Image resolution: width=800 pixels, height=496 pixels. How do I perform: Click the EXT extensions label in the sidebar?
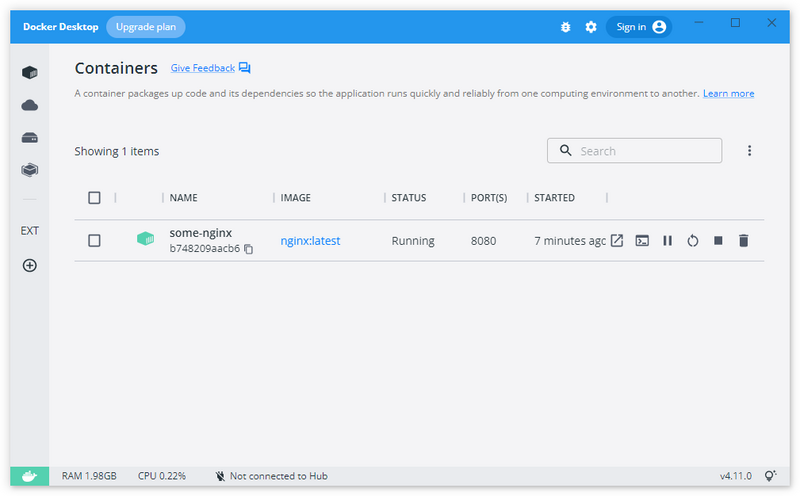click(x=30, y=231)
